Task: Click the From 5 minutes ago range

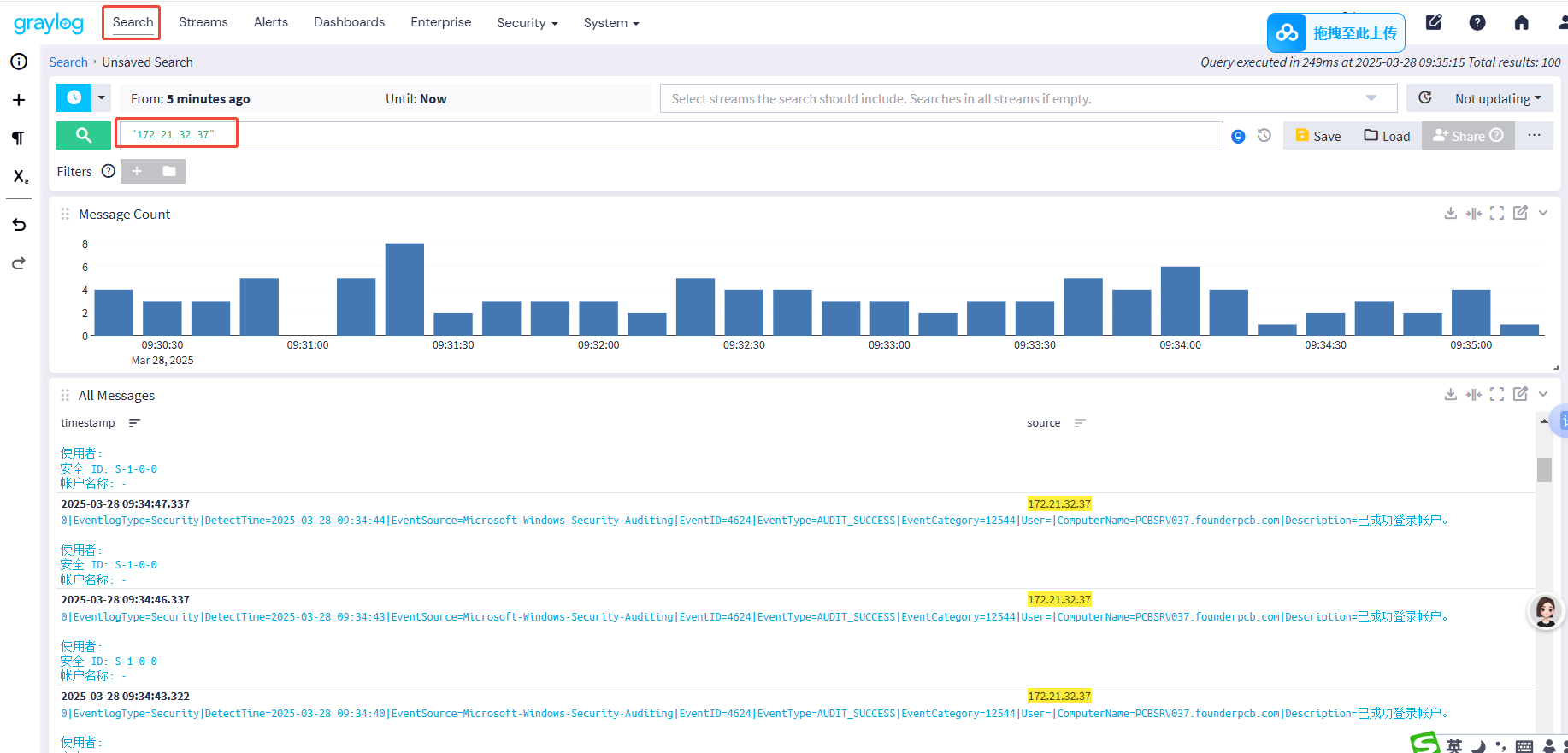Action: tap(191, 99)
